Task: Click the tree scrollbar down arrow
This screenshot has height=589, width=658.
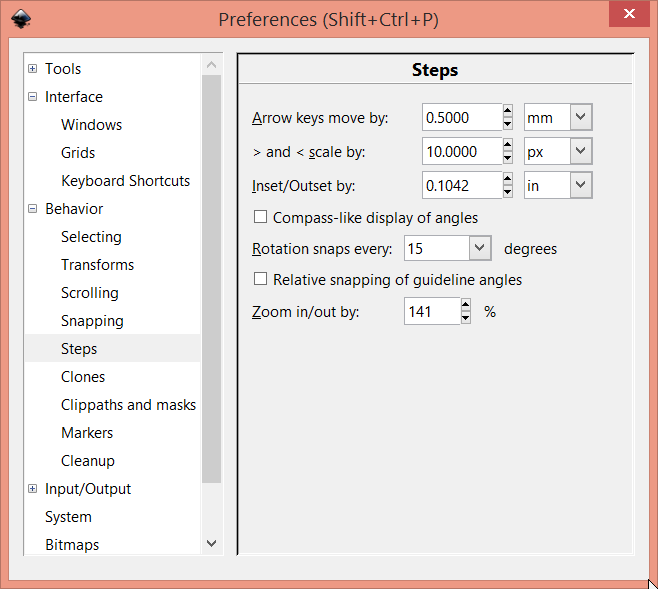Action: point(212,543)
